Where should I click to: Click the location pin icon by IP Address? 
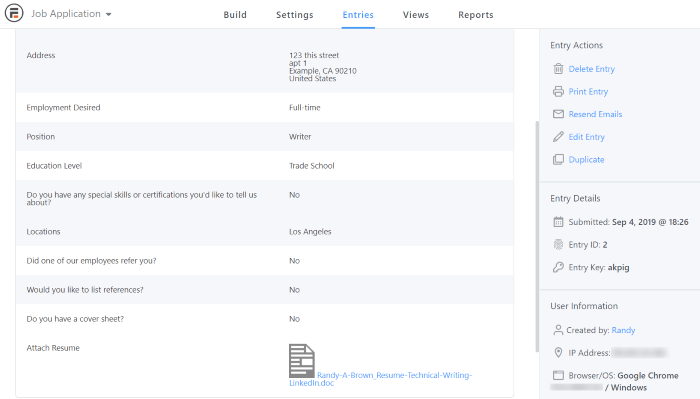pos(558,353)
